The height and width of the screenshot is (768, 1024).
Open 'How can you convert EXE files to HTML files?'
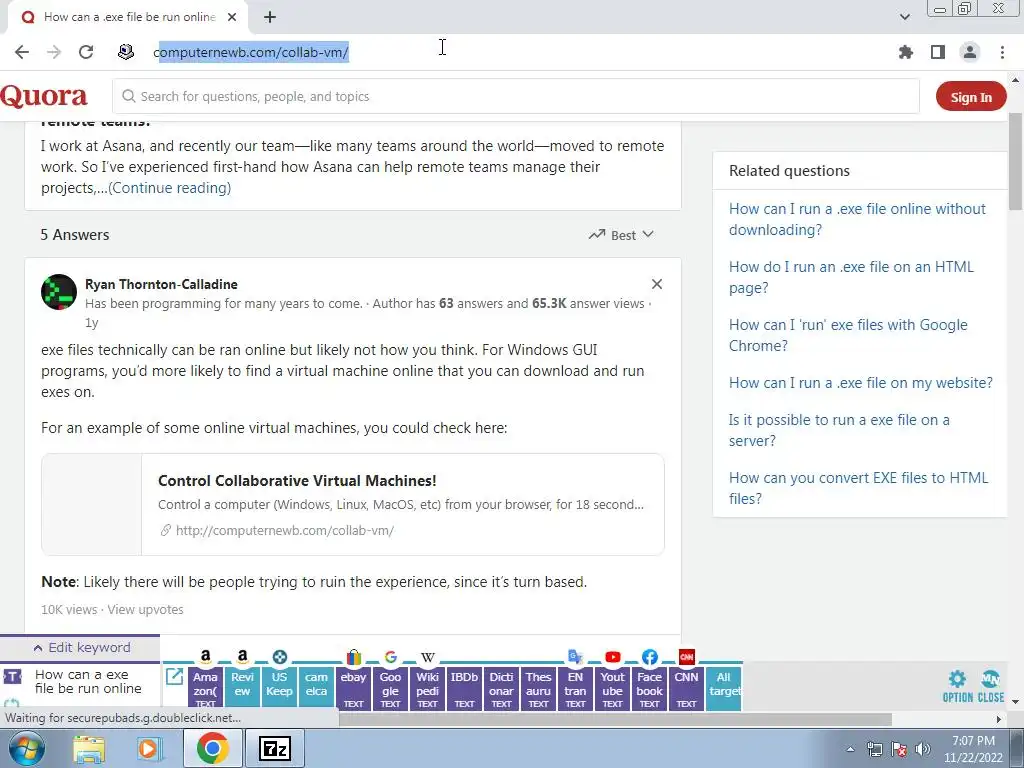858,488
